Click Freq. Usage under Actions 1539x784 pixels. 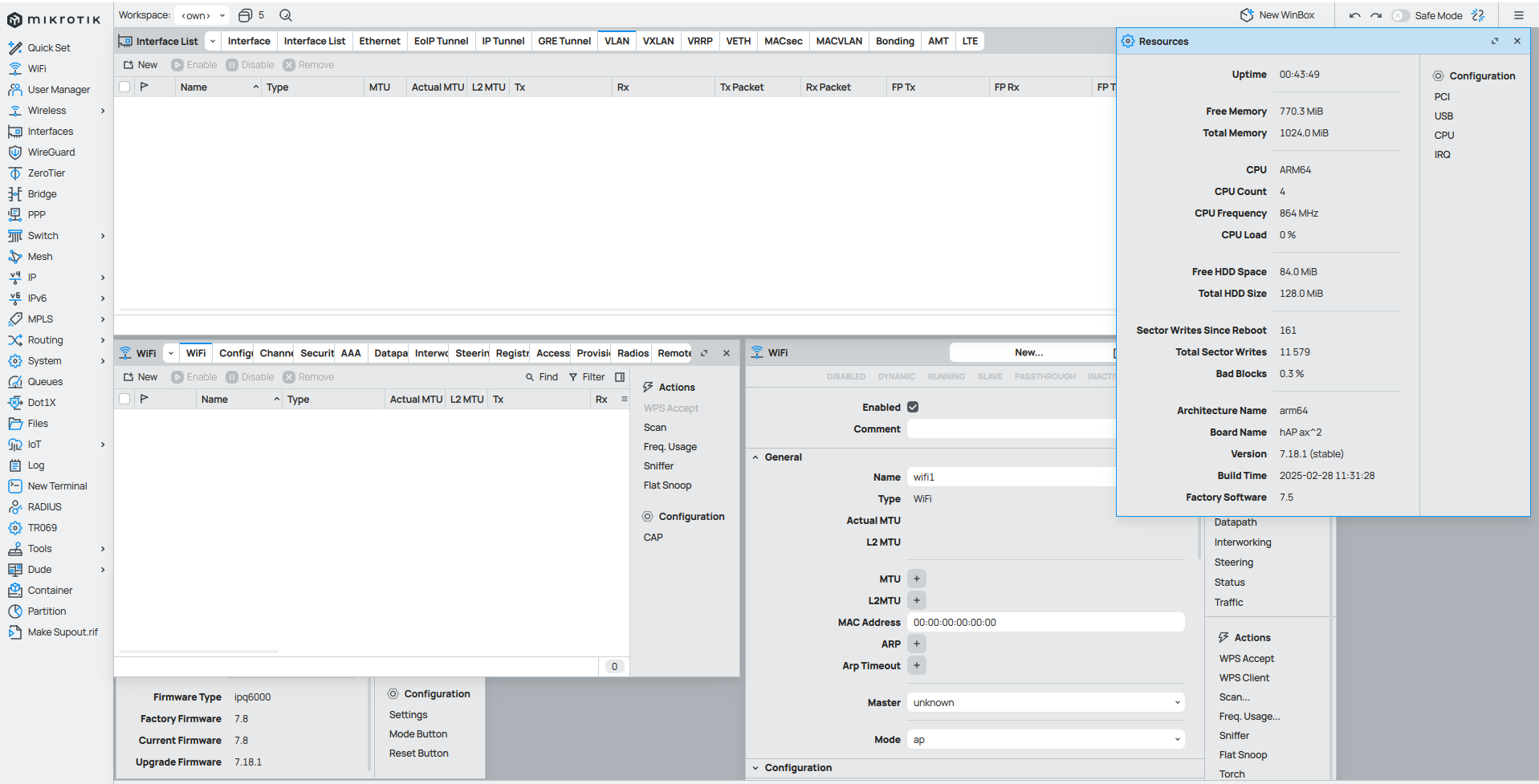(670, 447)
